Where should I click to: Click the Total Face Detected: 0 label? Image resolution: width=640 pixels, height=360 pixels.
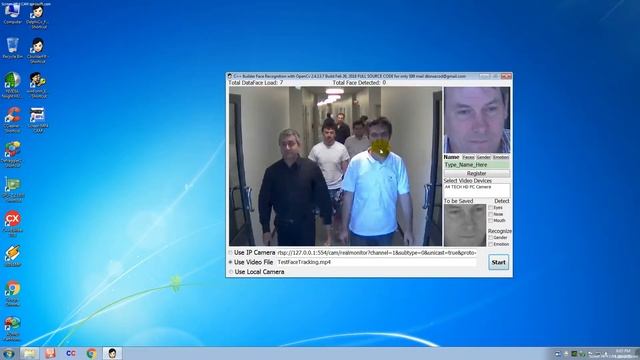tap(359, 82)
